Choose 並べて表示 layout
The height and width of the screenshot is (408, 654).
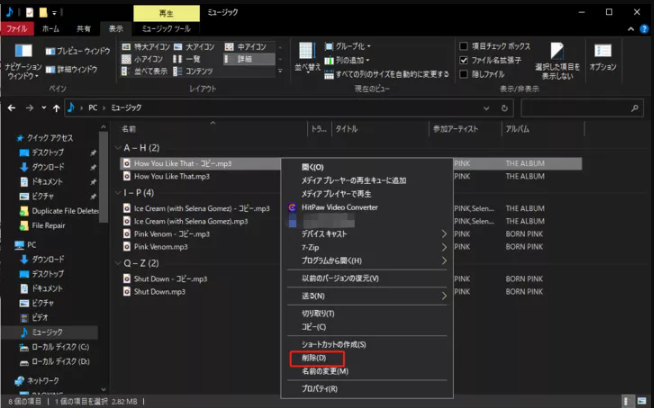tap(144, 71)
